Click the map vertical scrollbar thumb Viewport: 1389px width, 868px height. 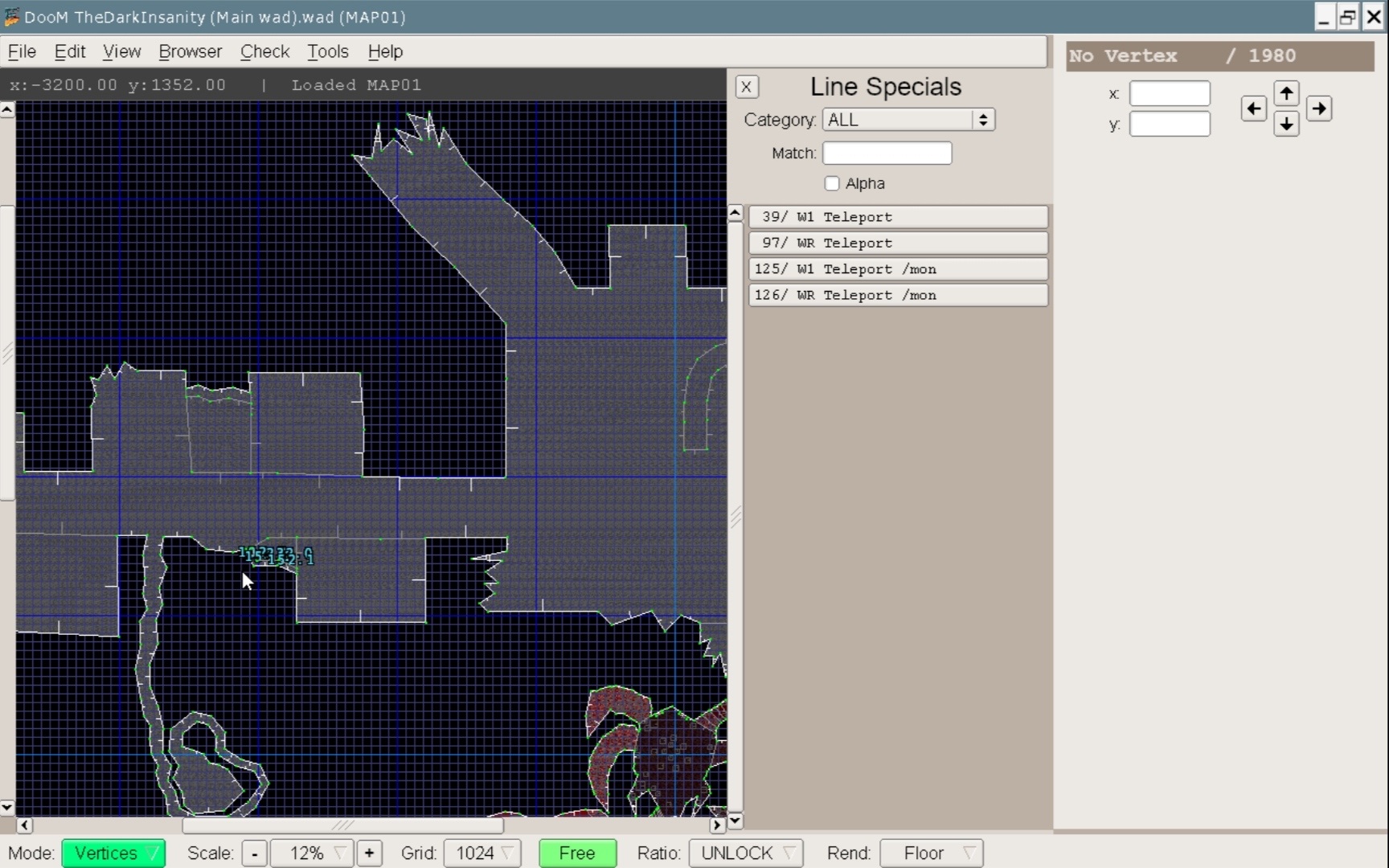tap(7, 354)
